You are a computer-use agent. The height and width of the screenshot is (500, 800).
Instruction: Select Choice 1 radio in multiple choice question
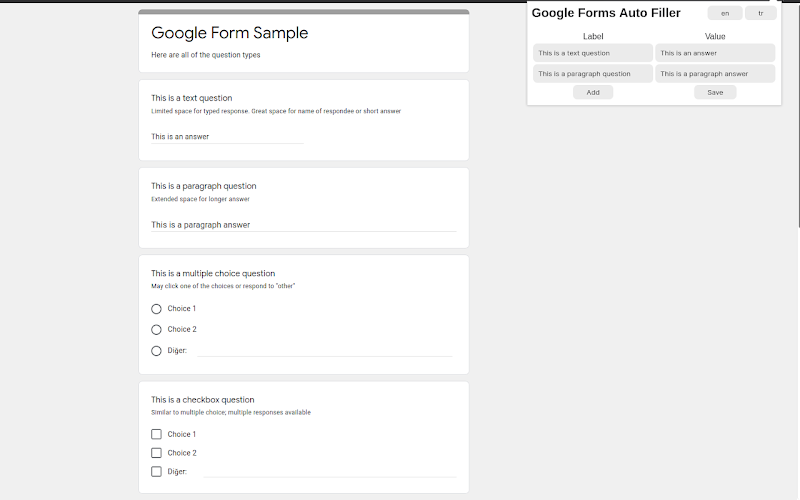[x=156, y=309]
